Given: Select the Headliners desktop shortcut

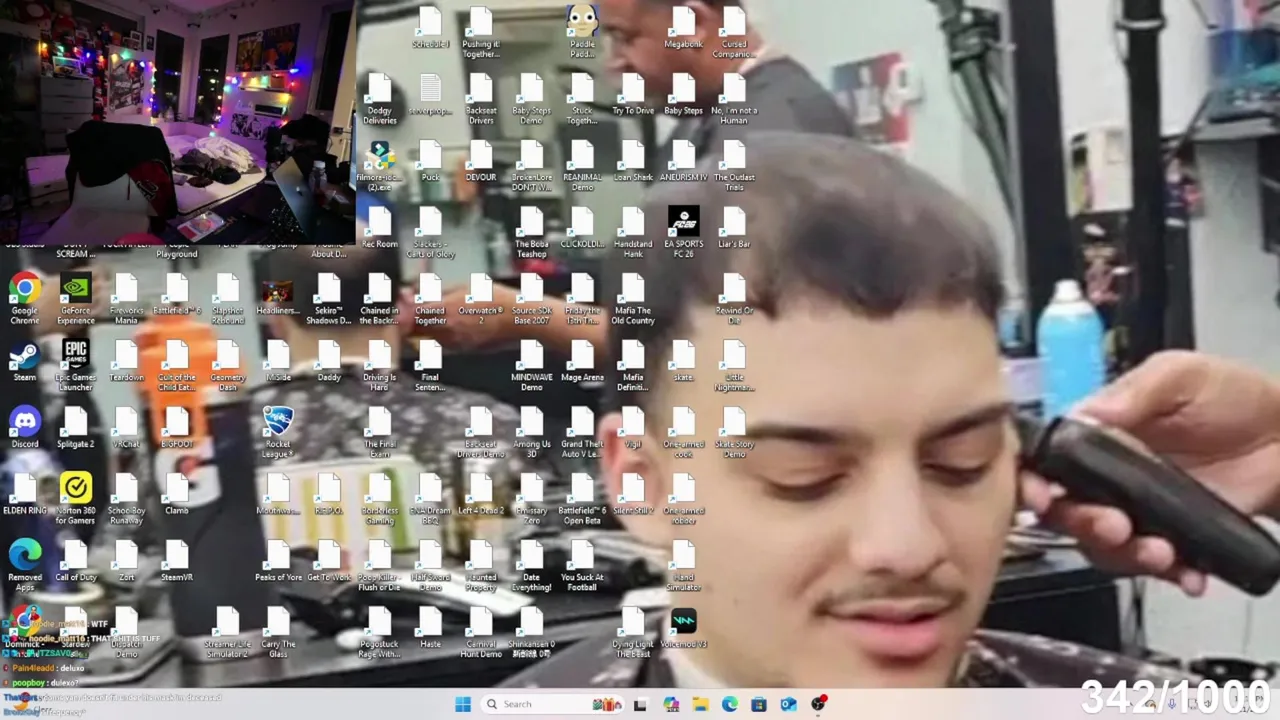Looking at the screenshot, I should point(278,295).
